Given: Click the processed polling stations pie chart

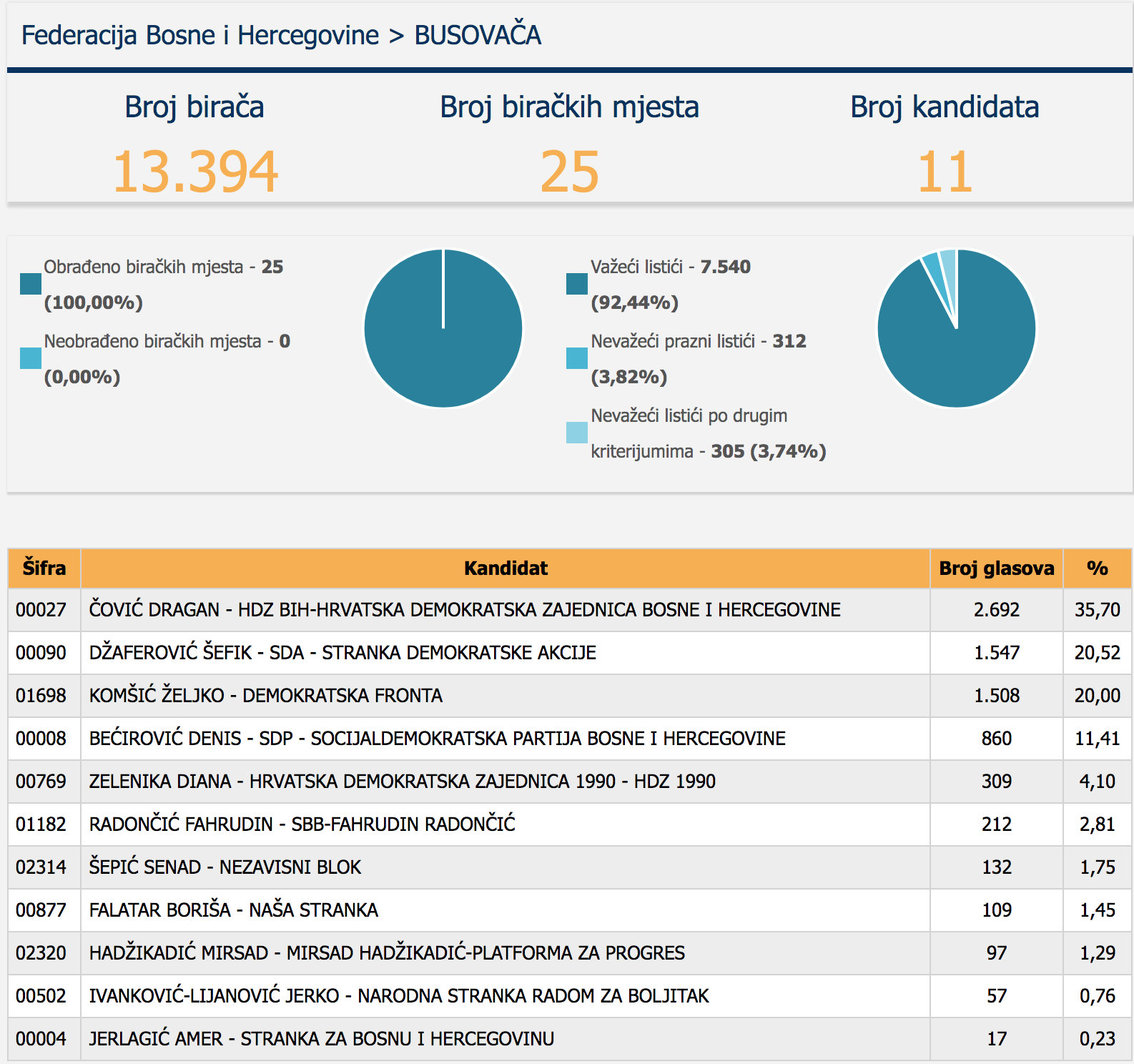Looking at the screenshot, I should [x=443, y=328].
